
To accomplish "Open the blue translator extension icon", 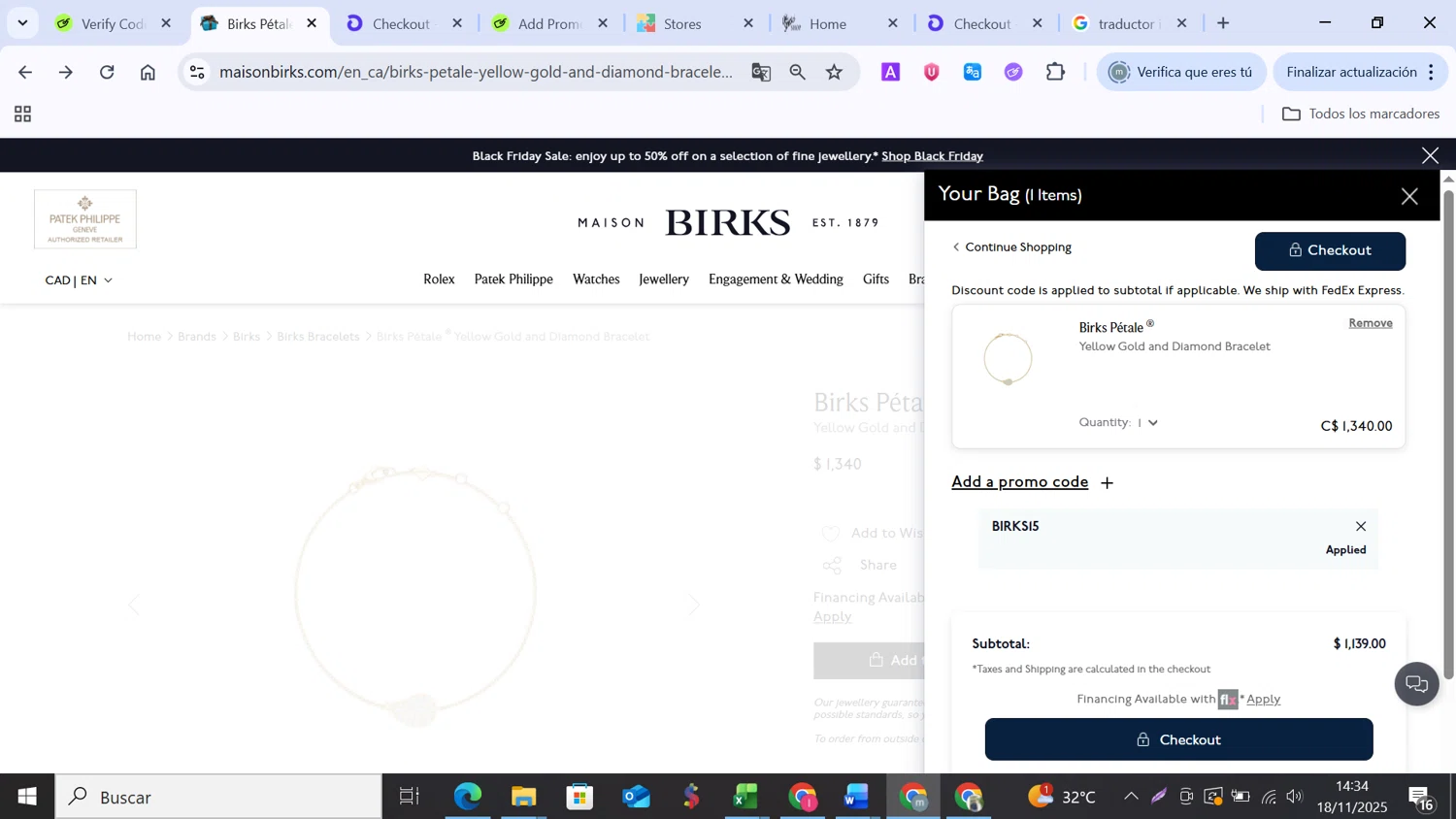I will tap(973, 72).
